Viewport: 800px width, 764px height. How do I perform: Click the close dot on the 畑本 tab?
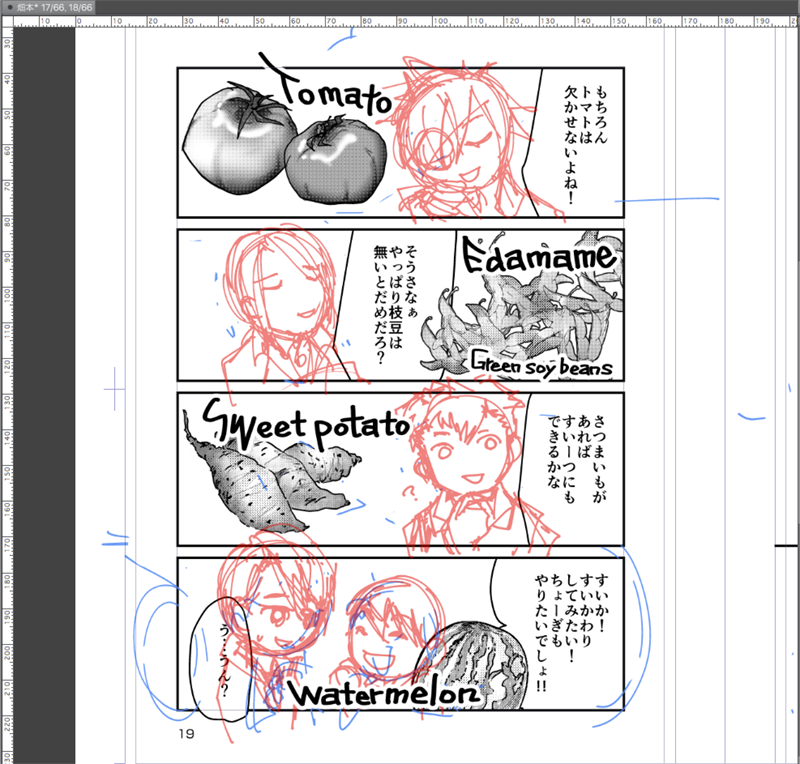(10, 8)
